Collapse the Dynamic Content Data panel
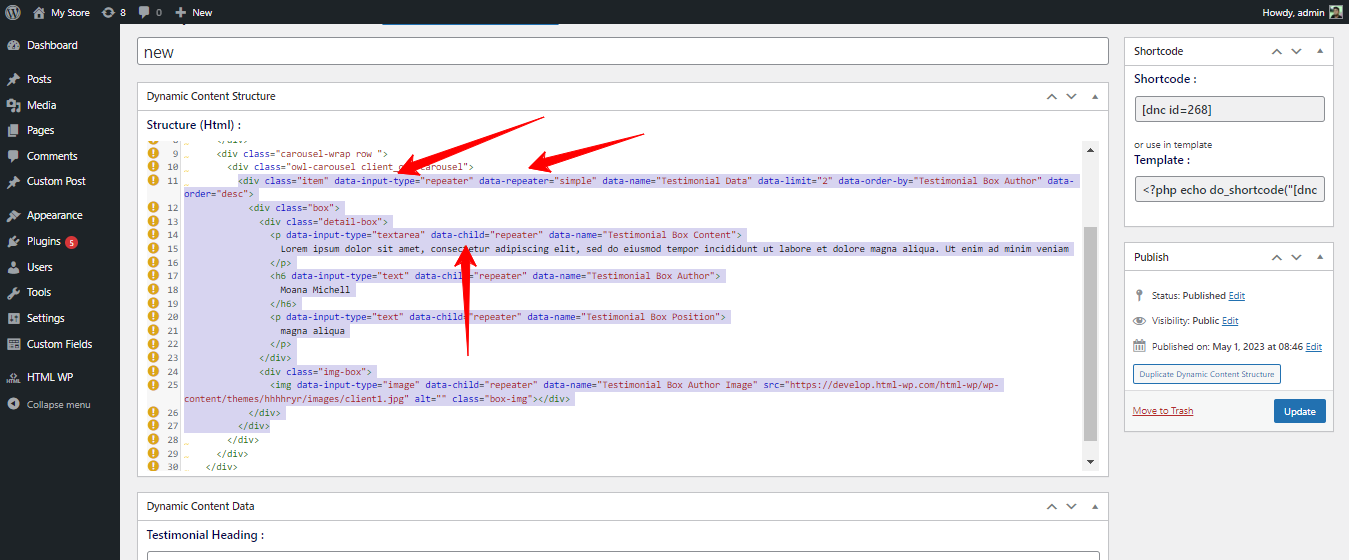This screenshot has width=1349, height=560. [x=1094, y=506]
